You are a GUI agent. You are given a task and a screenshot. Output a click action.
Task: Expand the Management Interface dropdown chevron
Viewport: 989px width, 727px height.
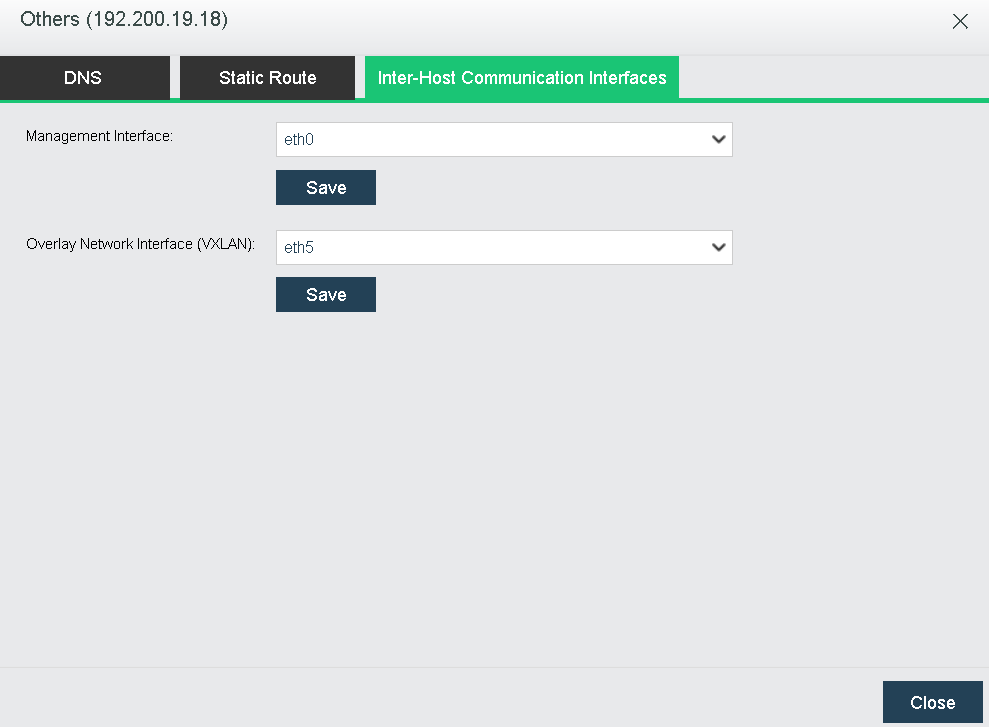click(718, 139)
